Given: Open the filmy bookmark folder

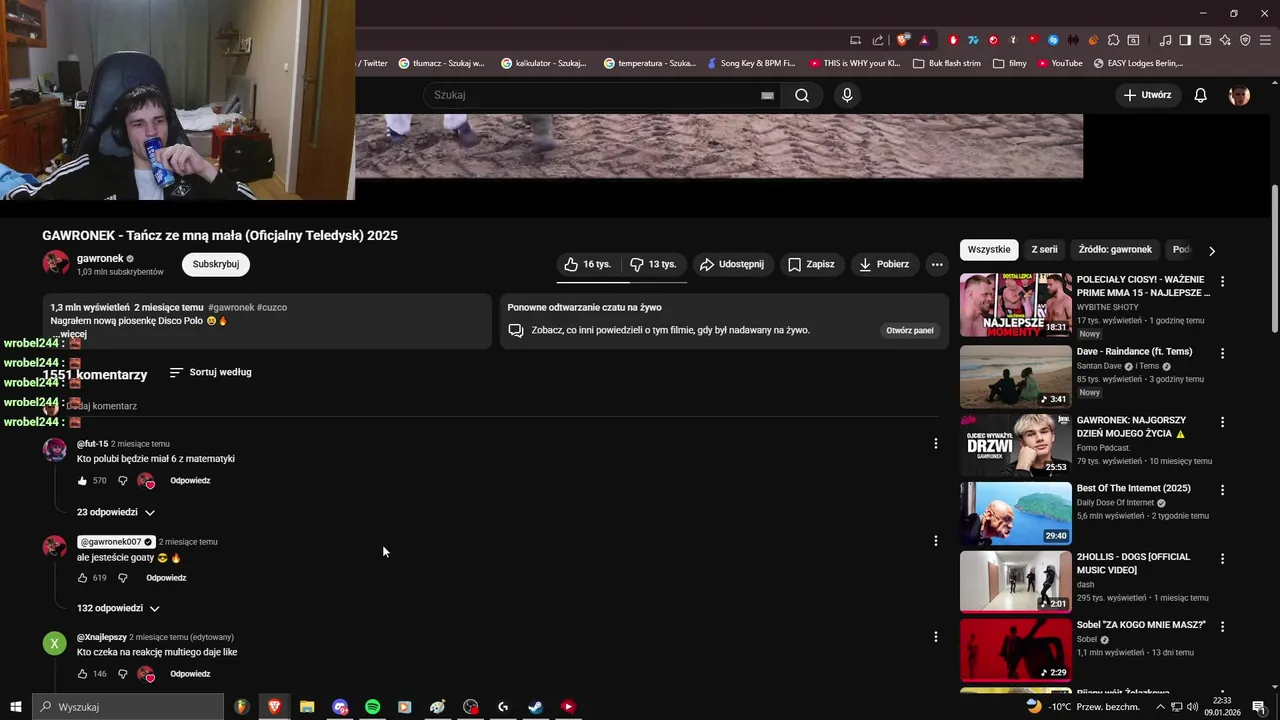Looking at the screenshot, I should click(x=1010, y=63).
